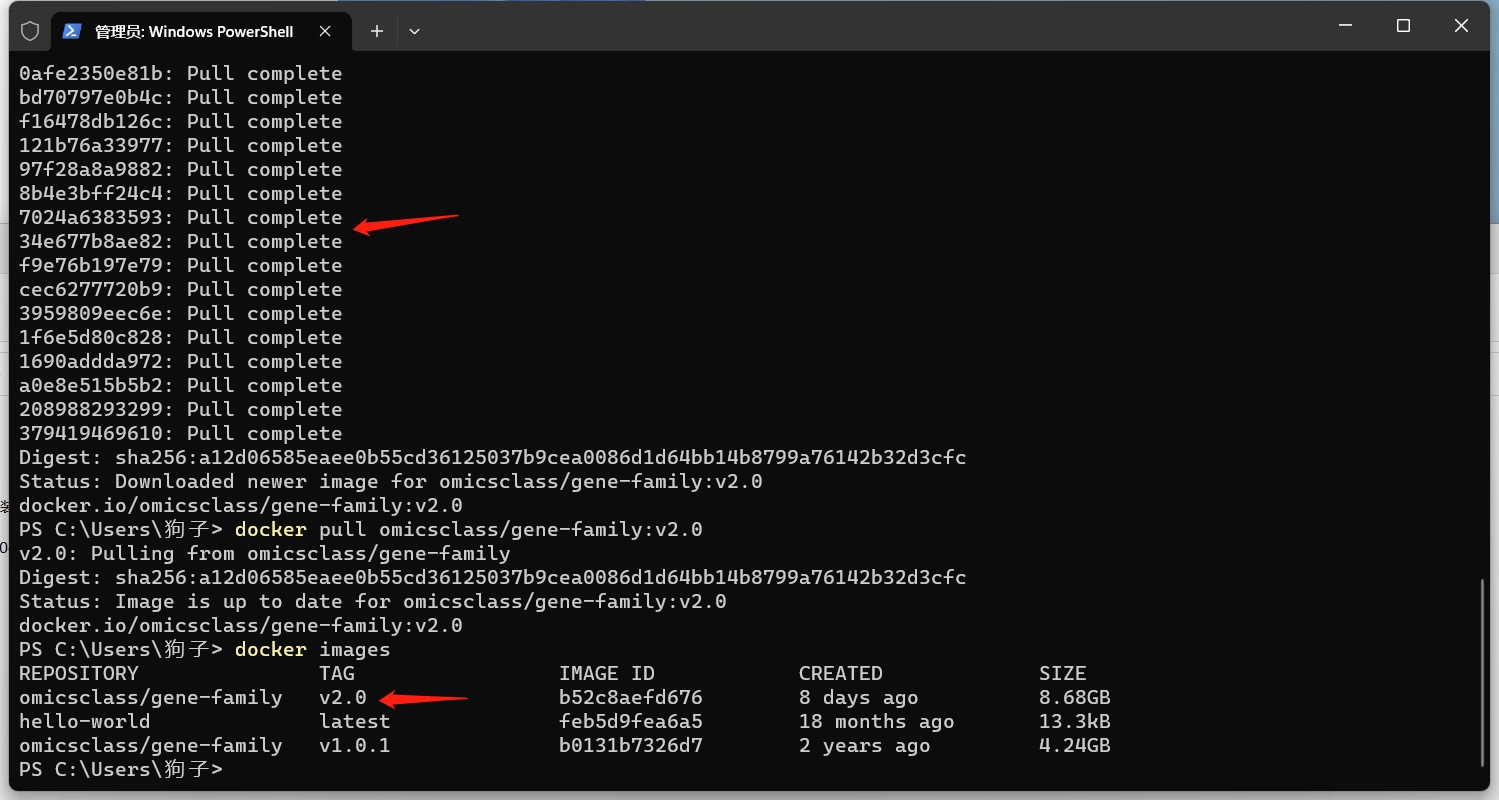Close the terminal window
Screen dimensions: 1499x800
pos(1462,26)
